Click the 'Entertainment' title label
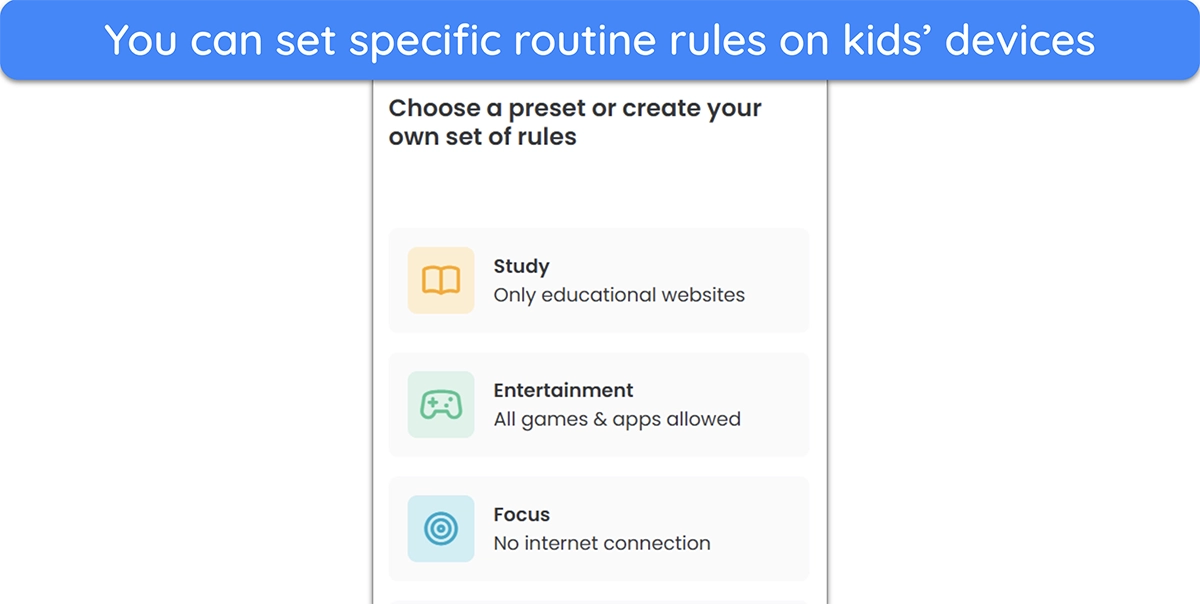The width and height of the screenshot is (1200, 604). click(x=563, y=390)
